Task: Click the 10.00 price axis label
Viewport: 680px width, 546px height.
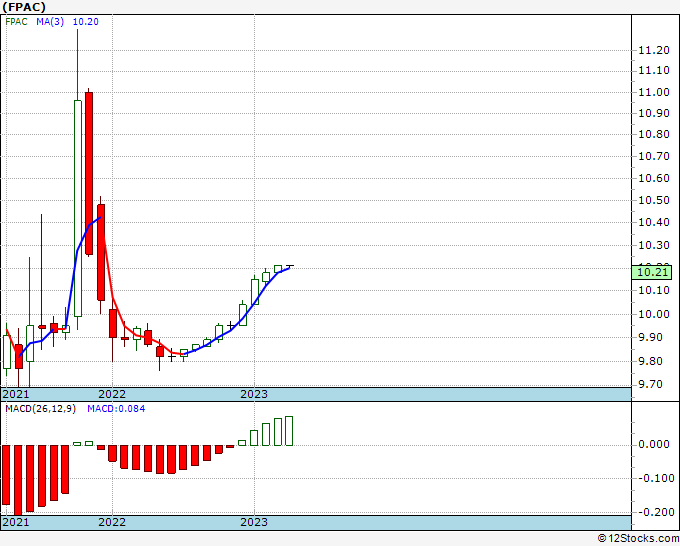Action: coord(654,314)
